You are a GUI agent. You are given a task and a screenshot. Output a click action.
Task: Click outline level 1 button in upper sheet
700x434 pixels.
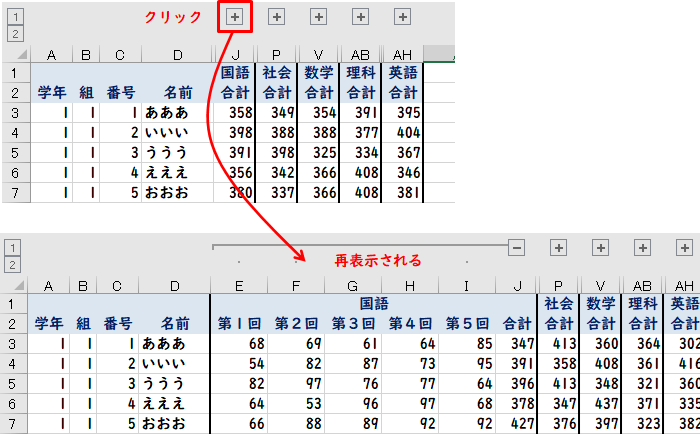(x=14, y=17)
